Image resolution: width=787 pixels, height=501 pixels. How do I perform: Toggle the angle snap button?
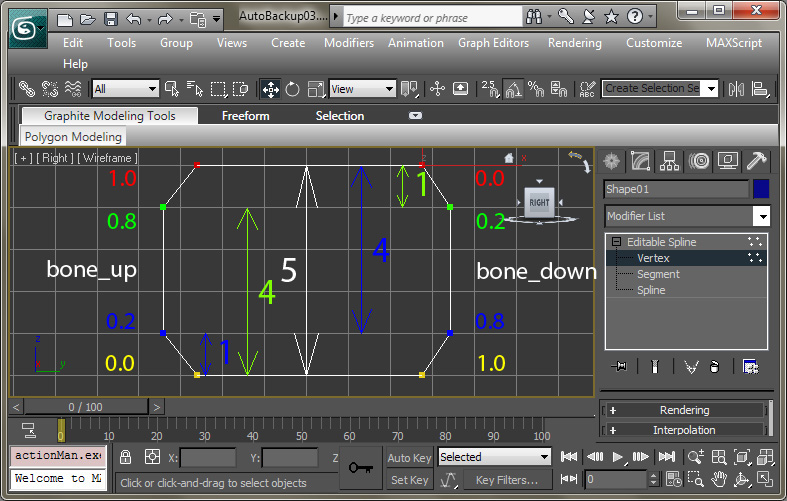[512, 89]
